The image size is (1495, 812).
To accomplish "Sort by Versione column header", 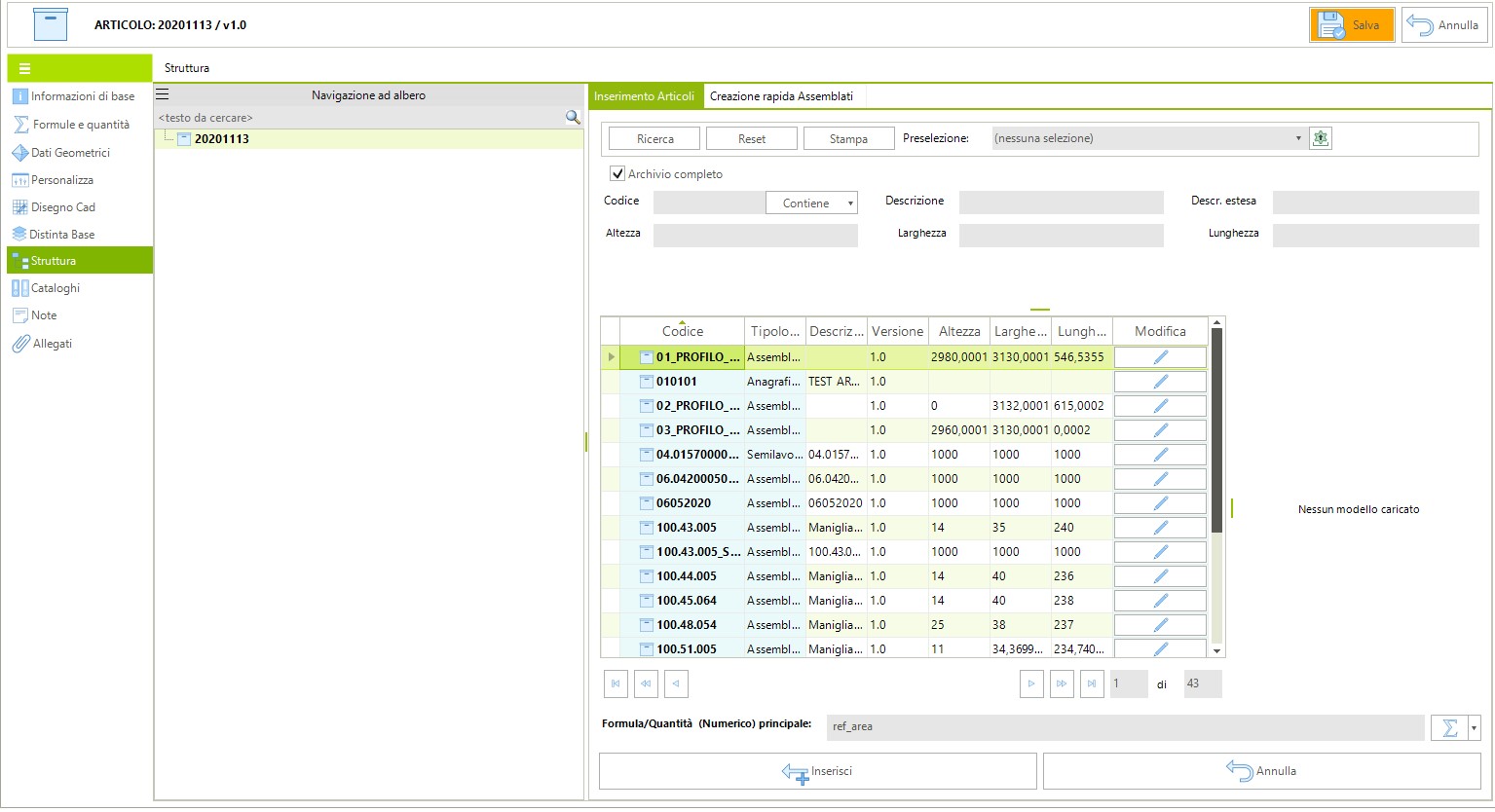I will tap(897, 331).
